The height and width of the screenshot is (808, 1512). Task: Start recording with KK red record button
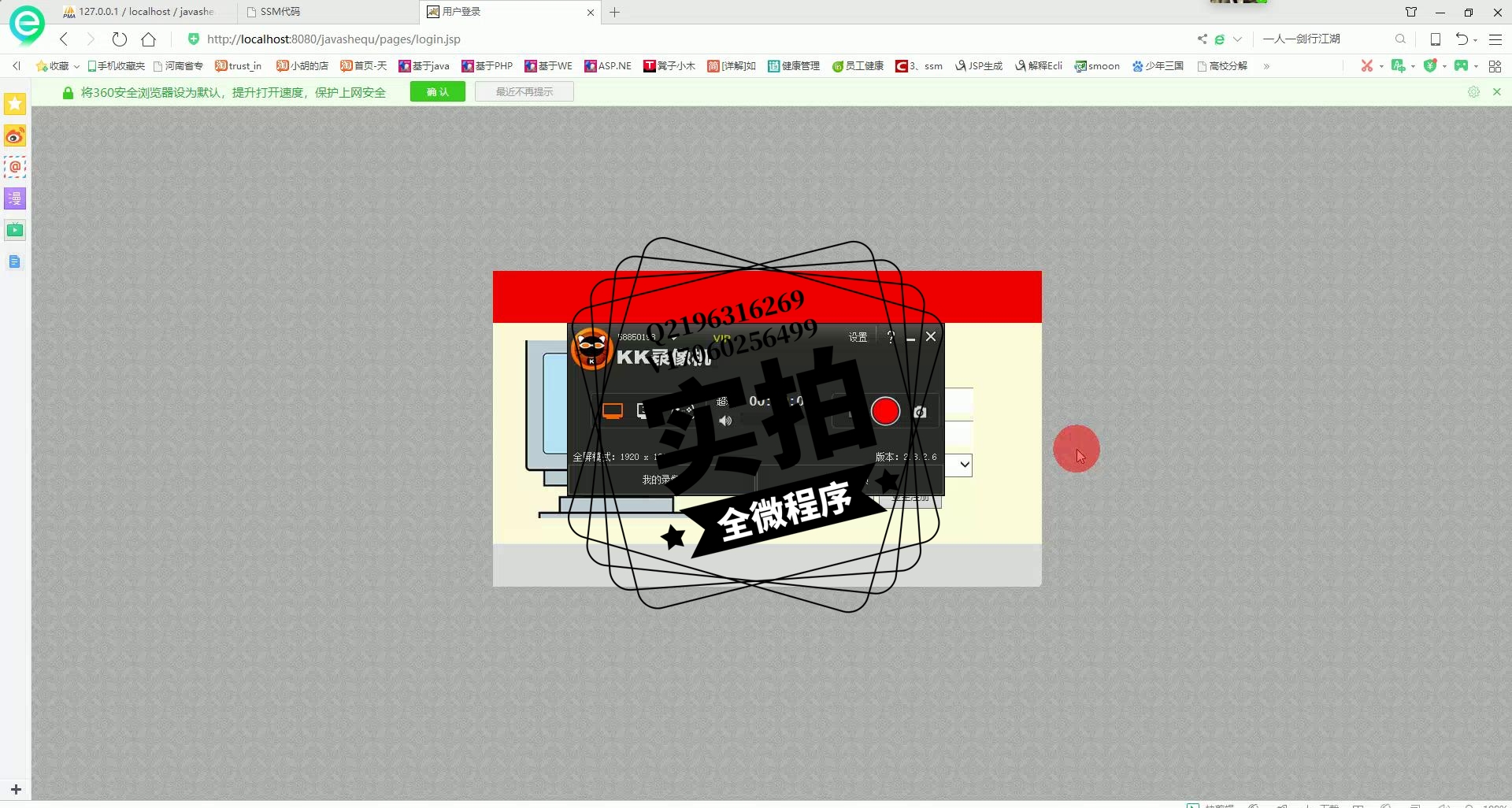(x=885, y=411)
